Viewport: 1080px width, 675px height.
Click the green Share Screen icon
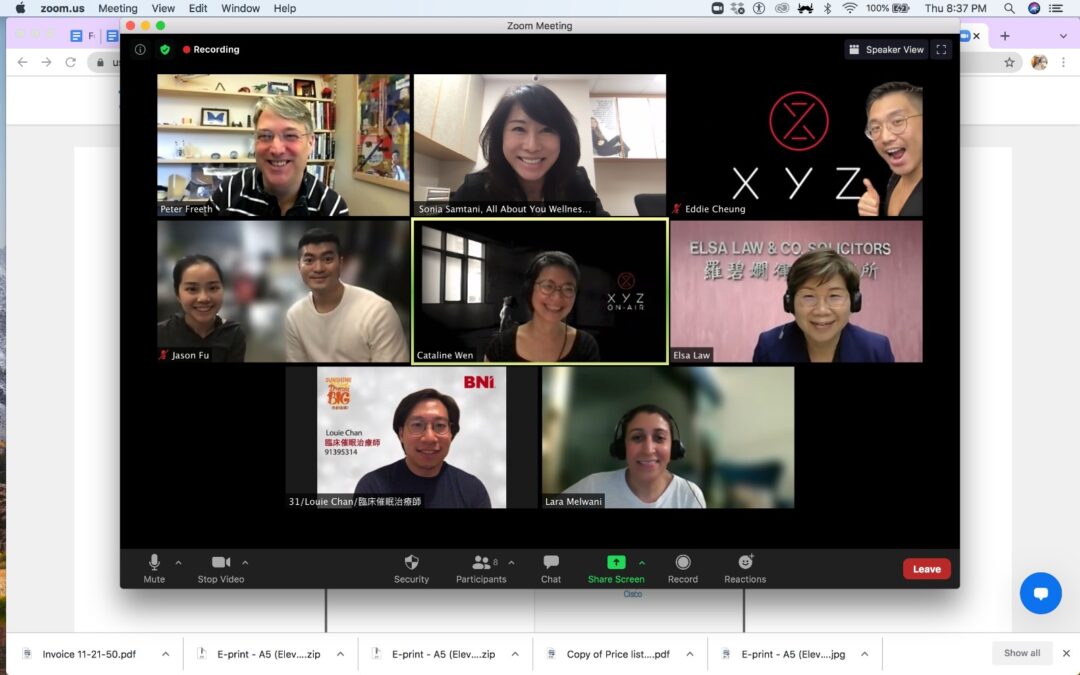[x=616, y=563]
